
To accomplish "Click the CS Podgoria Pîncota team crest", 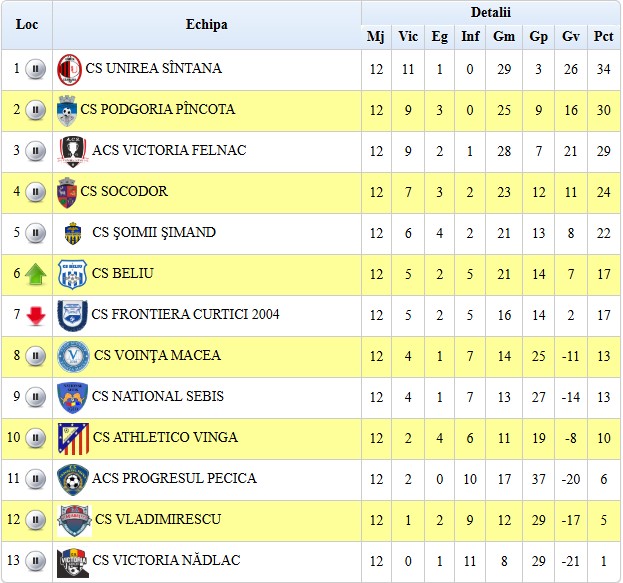I will pos(68,109).
